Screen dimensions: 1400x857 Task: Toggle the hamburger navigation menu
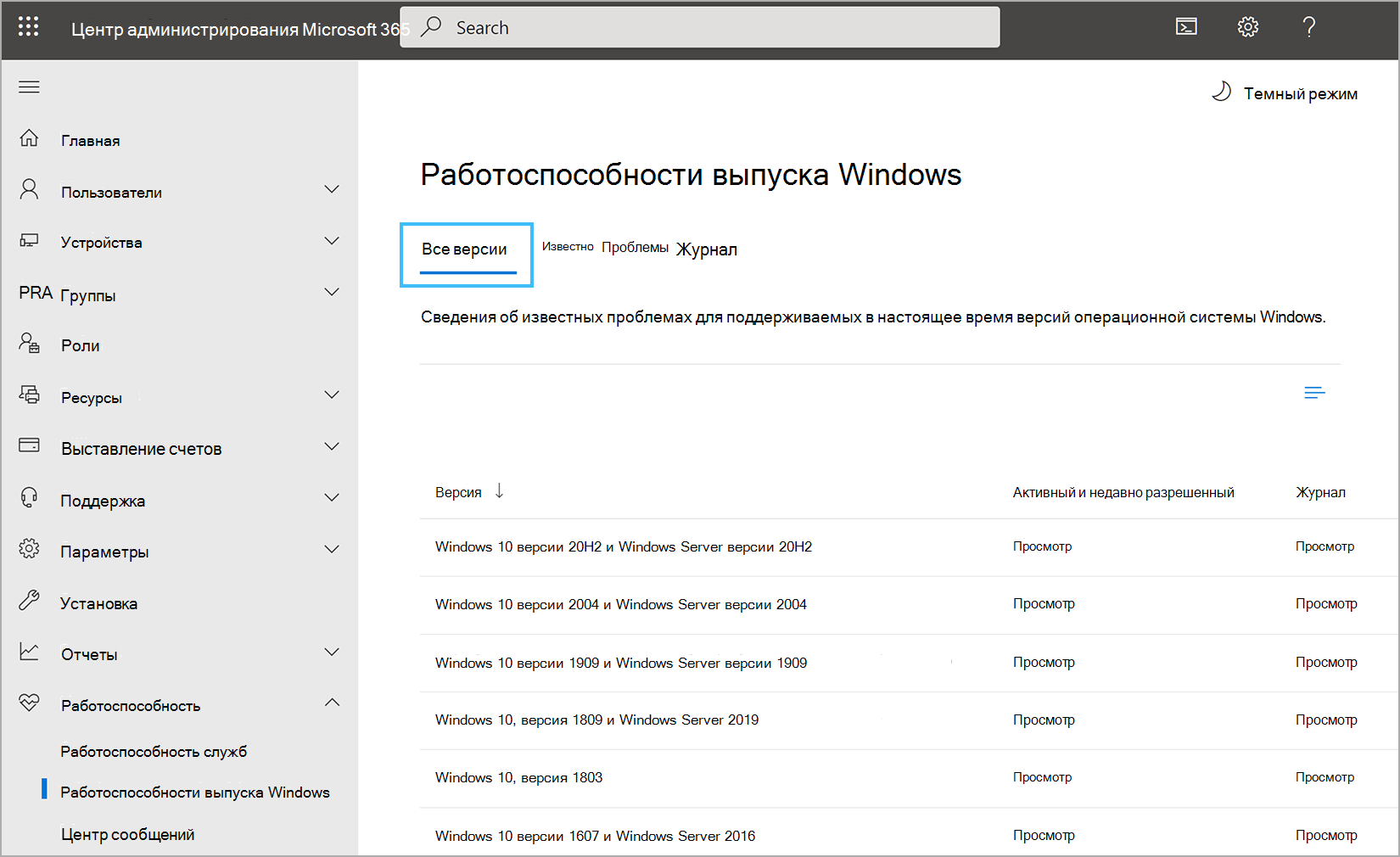click(x=29, y=87)
